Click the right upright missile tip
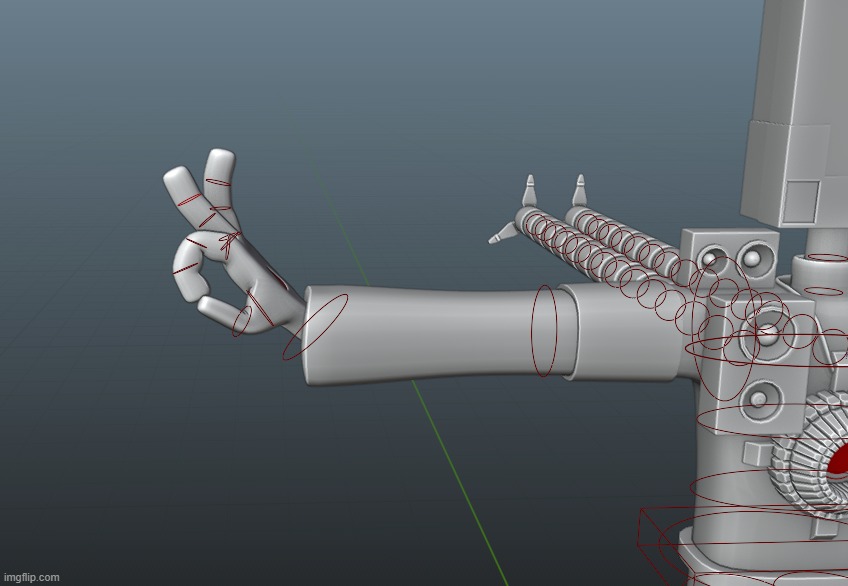Viewport: 848px width, 586px height. click(x=579, y=185)
